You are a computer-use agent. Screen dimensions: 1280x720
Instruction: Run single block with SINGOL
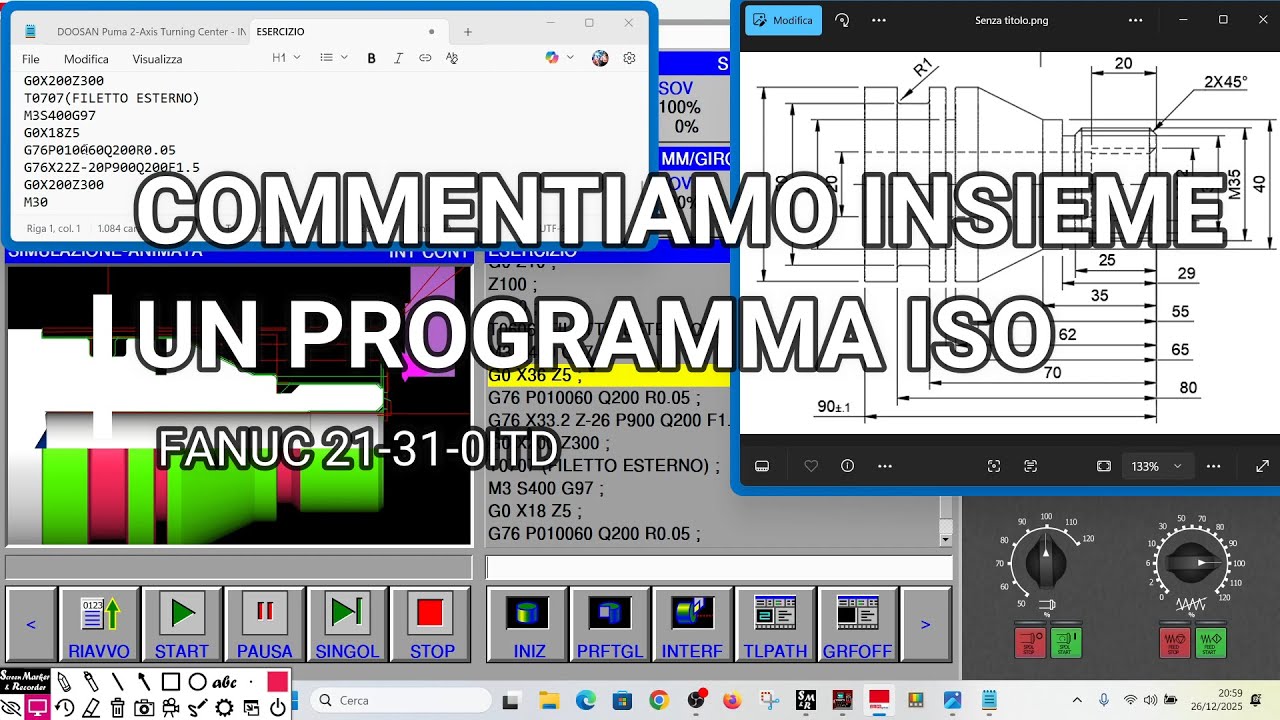(348, 624)
